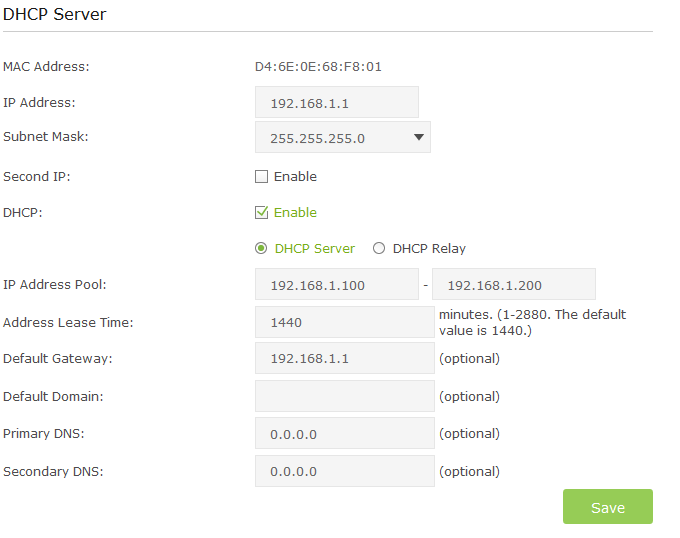This screenshot has height=538, width=680.
Task: Click the empty Default Domain field
Action: click(x=344, y=396)
